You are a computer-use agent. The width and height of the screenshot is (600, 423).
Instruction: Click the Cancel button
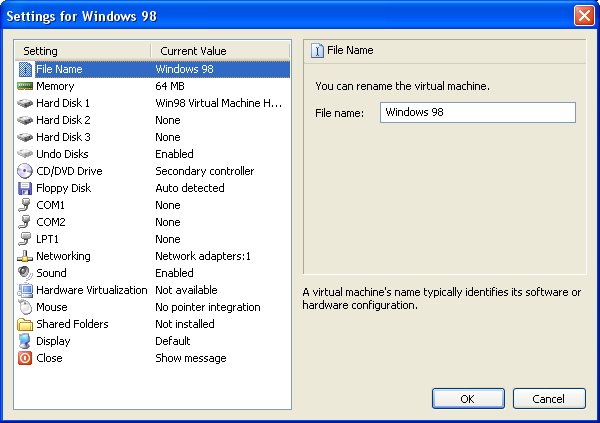(x=549, y=399)
